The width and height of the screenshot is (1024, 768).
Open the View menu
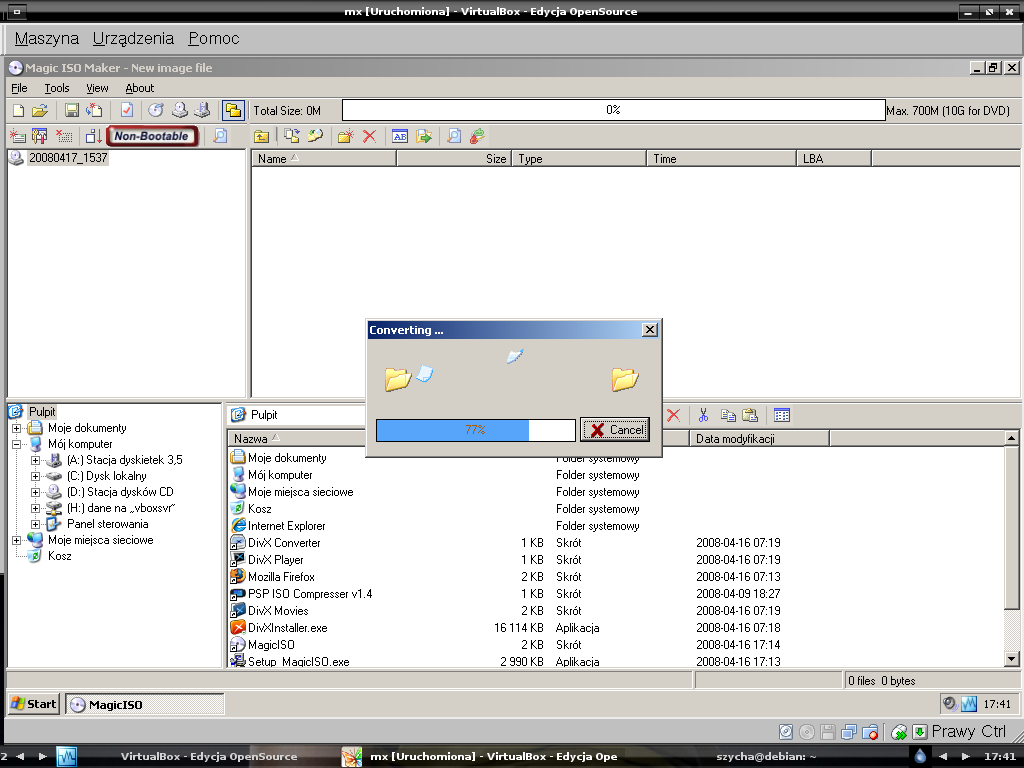coord(97,88)
